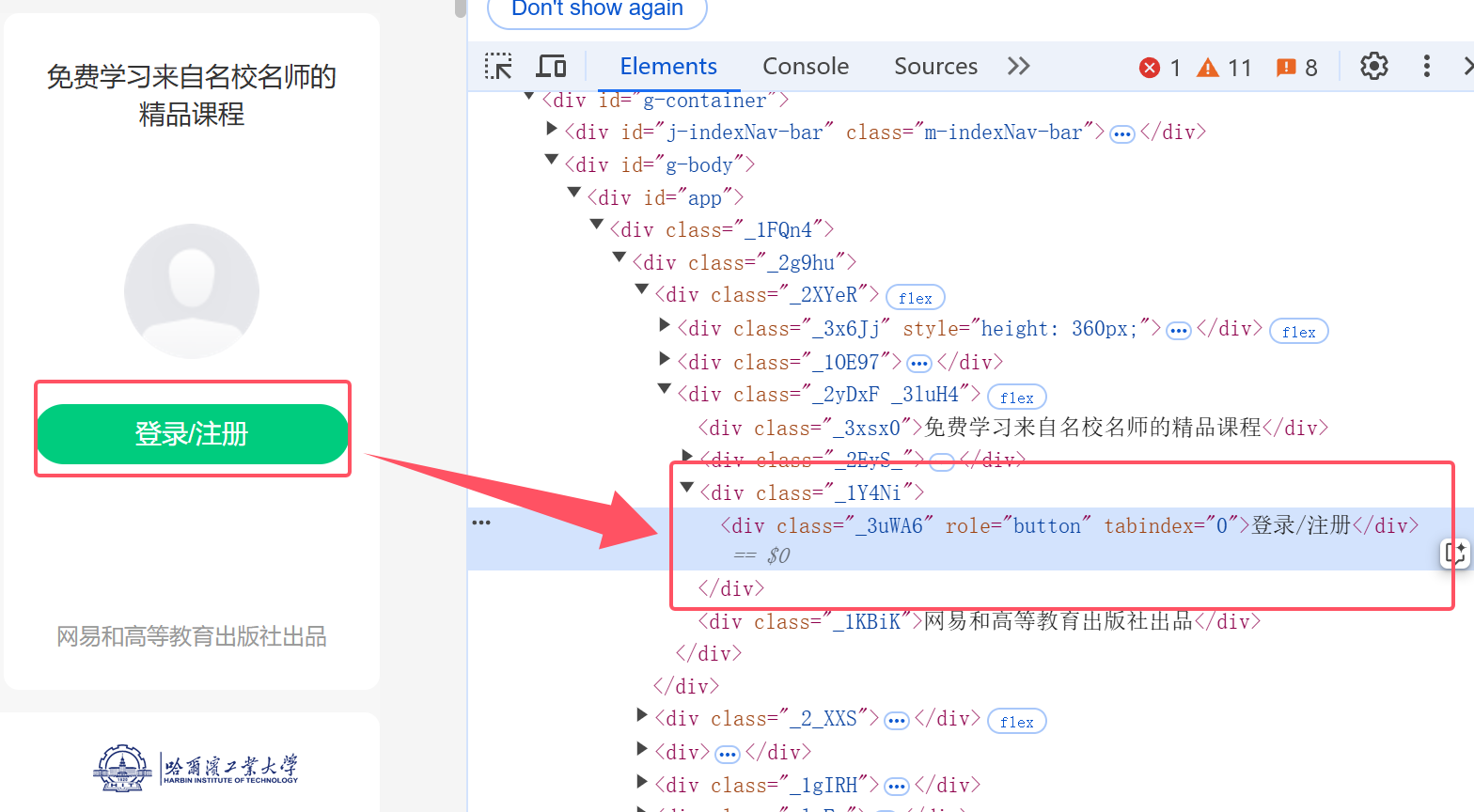The height and width of the screenshot is (812, 1474).
Task: Click the Don't show again button
Action: click(x=597, y=10)
